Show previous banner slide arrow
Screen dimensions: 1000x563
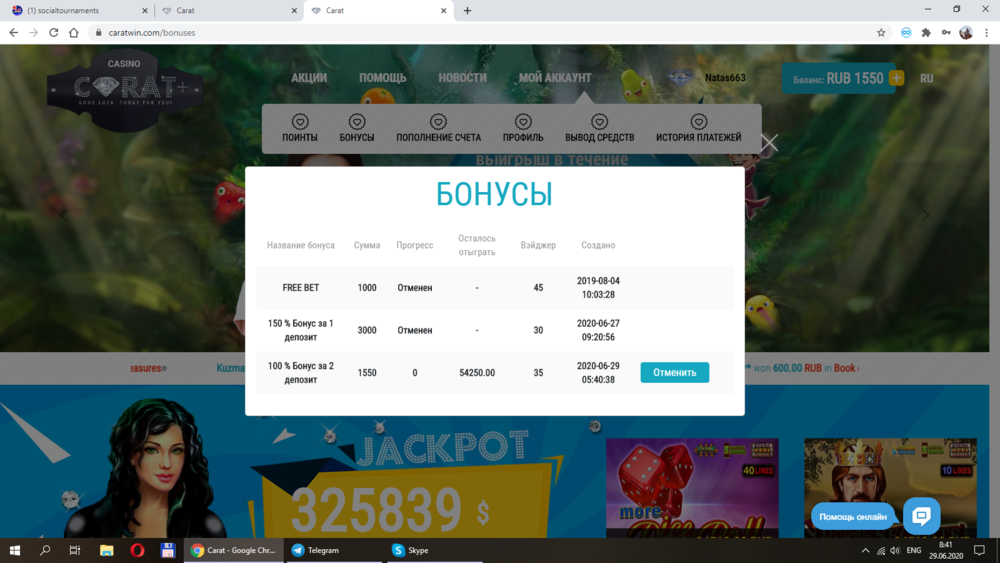(64, 216)
